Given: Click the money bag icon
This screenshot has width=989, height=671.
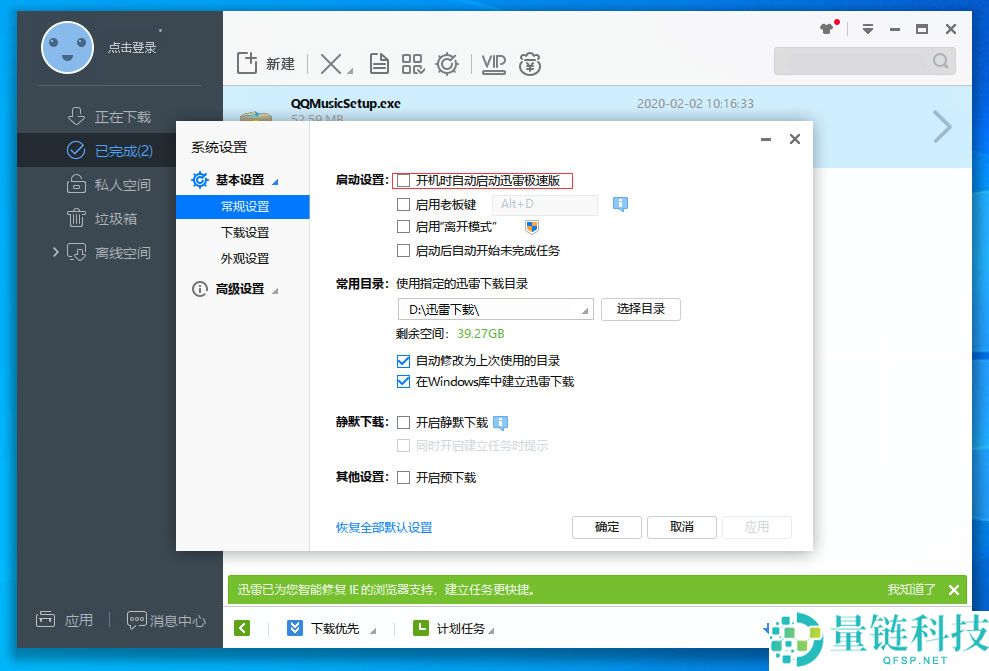Looking at the screenshot, I should (x=530, y=64).
